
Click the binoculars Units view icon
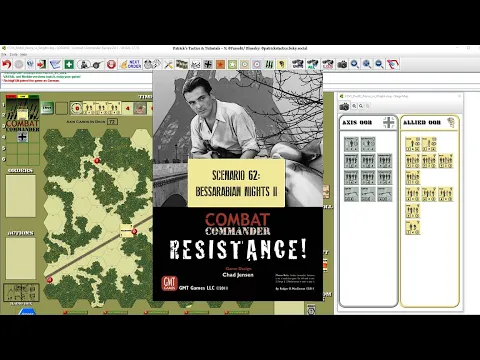pos(298,64)
